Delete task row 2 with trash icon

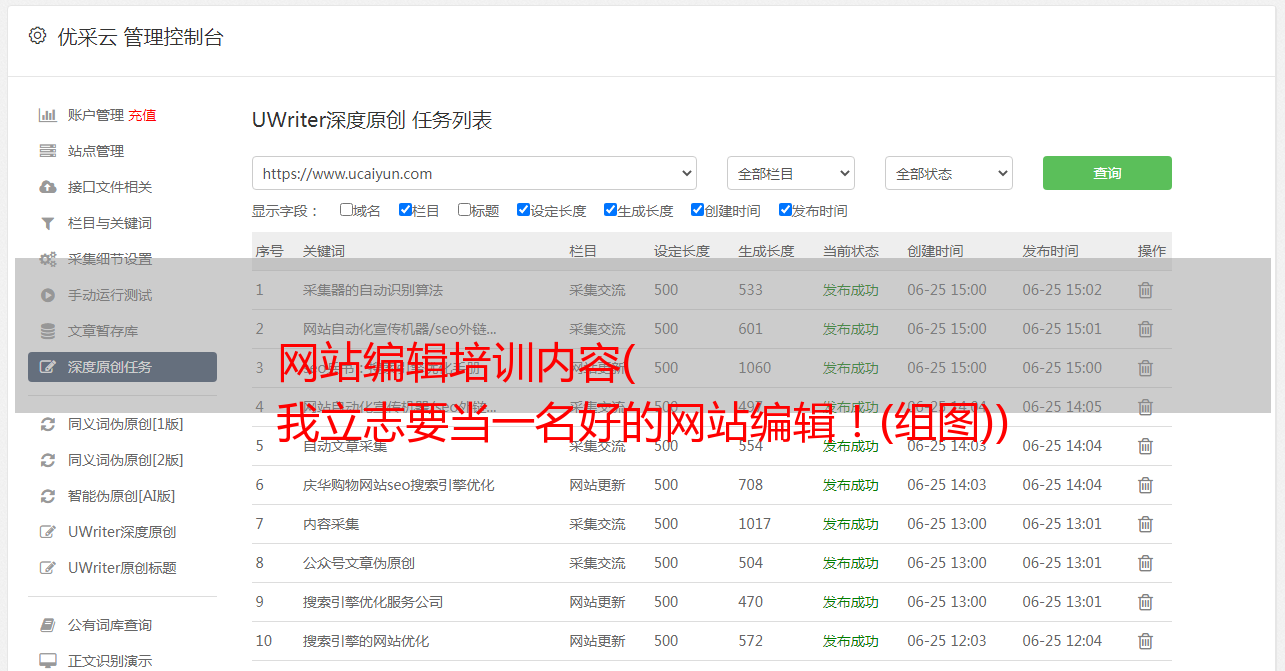click(x=1146, y=329)
